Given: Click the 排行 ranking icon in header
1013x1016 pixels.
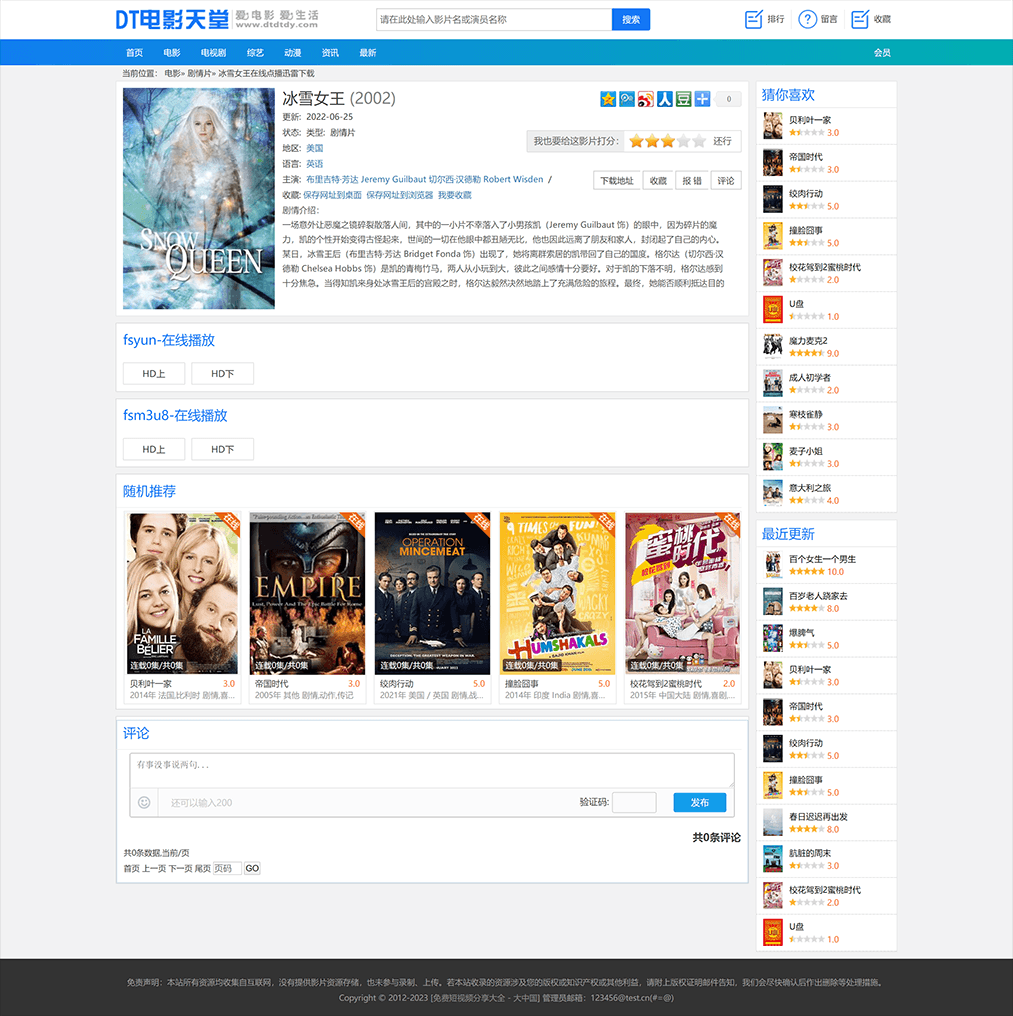Looking at the screenshot, I should (x=754, y=19).
